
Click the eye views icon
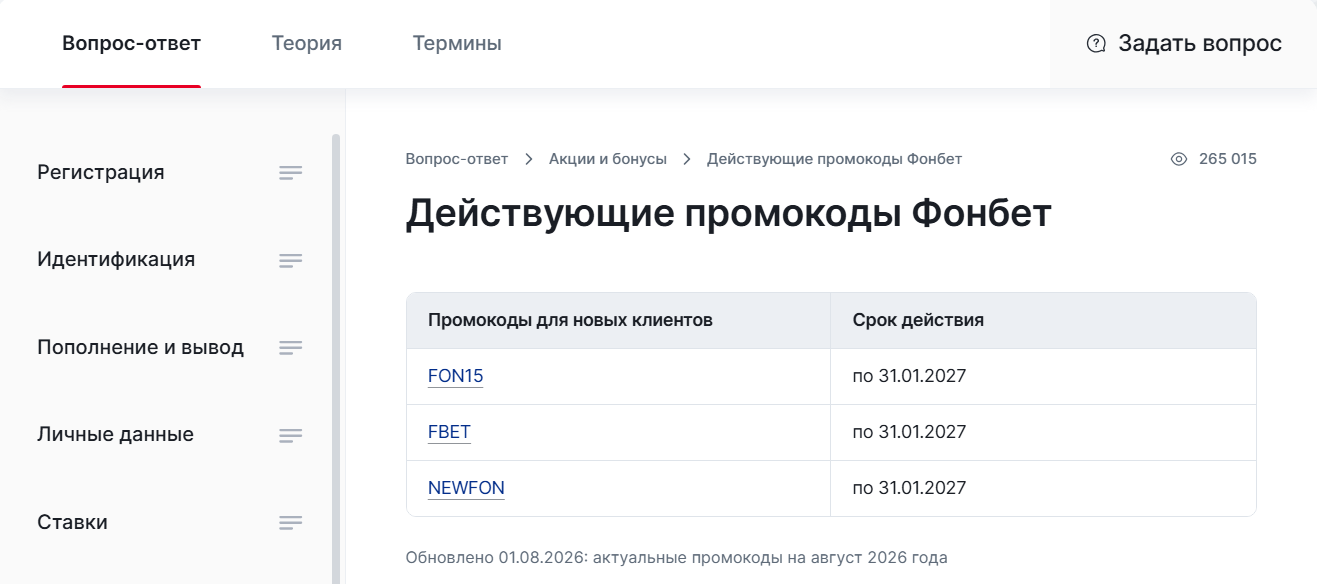(x=1178, y=159)
